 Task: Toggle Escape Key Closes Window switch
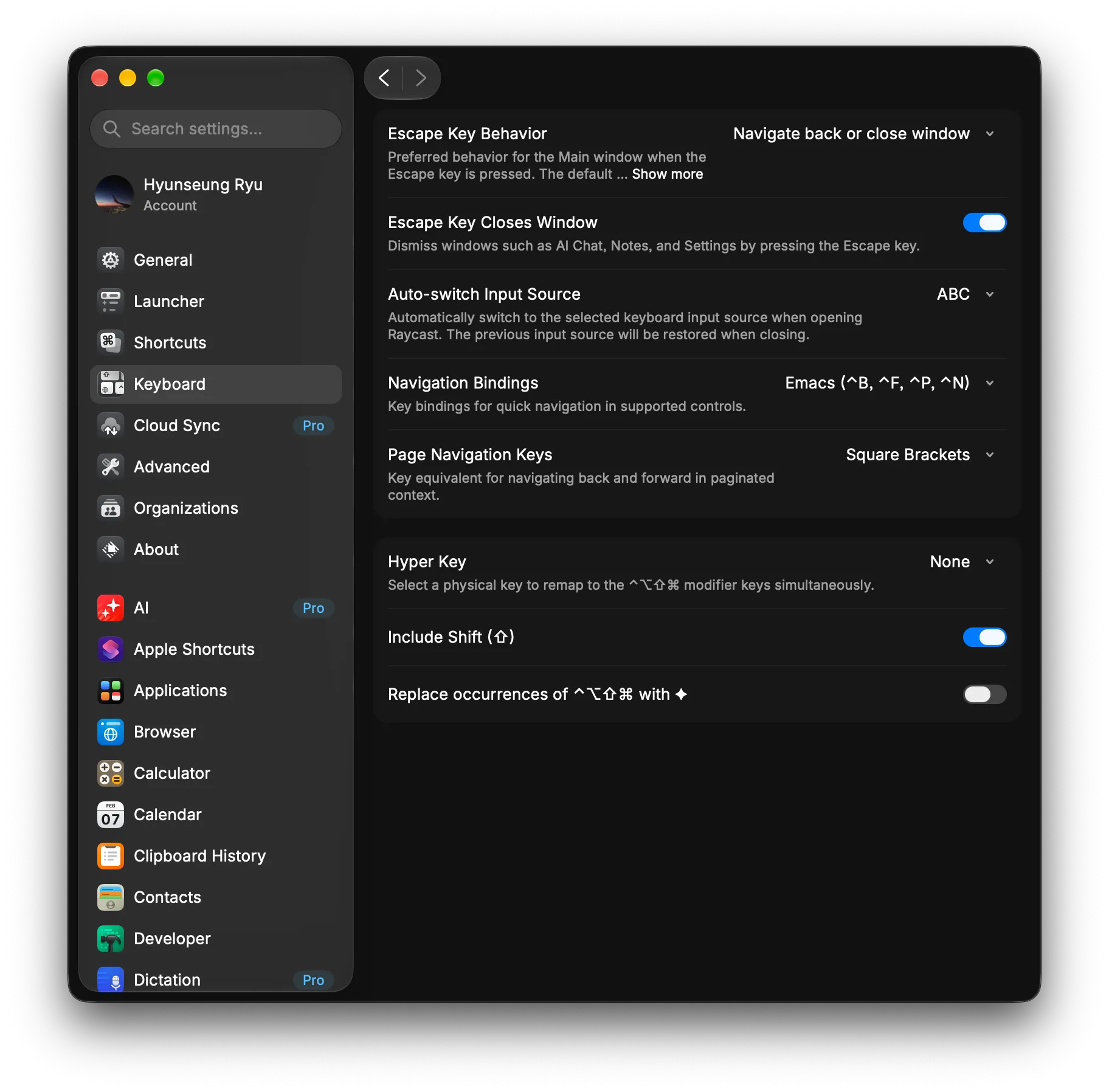click(x=984, y=223)
